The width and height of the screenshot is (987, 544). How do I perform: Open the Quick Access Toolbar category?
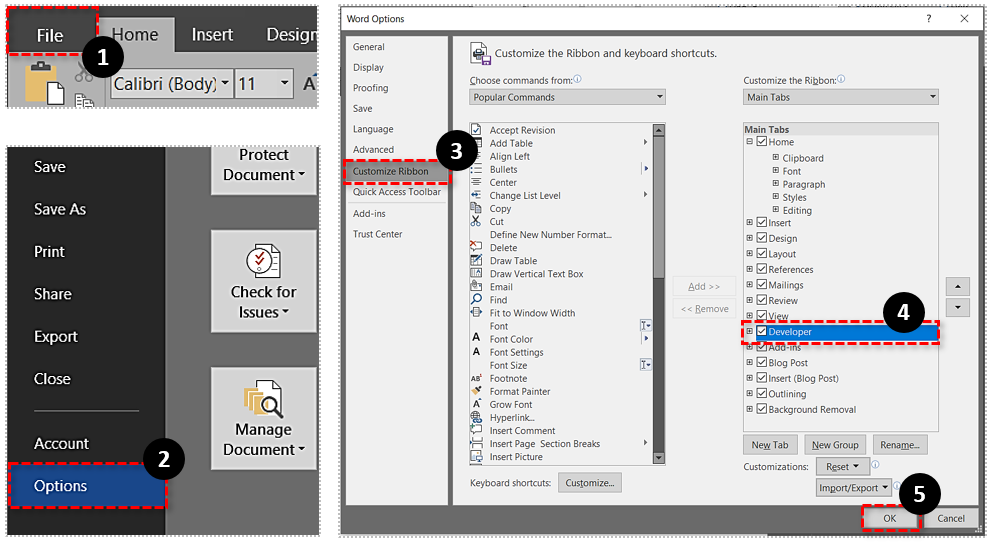[397, 191]
